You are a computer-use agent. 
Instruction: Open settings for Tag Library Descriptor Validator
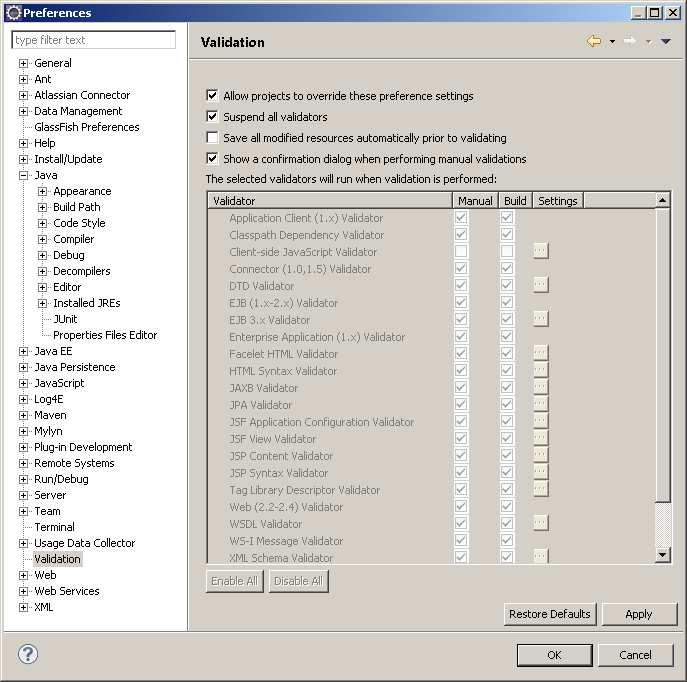541,489
